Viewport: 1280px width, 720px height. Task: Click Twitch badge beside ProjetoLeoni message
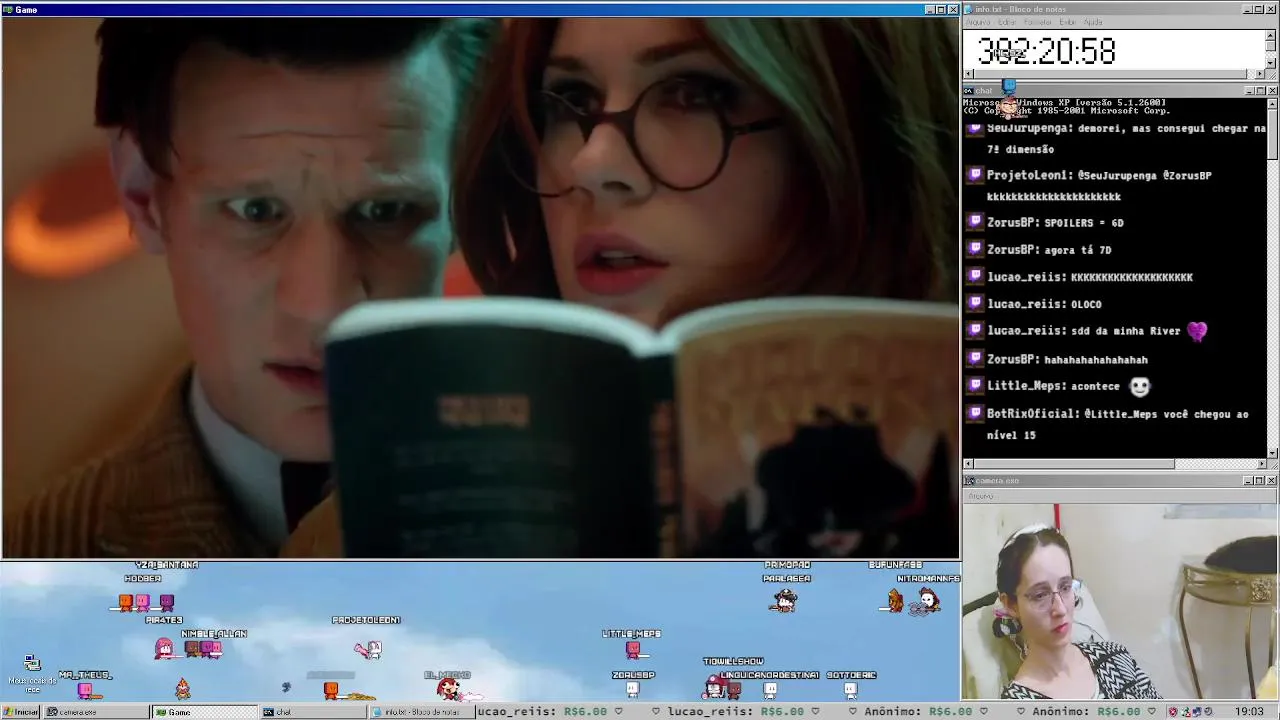(x=975, y=175)
